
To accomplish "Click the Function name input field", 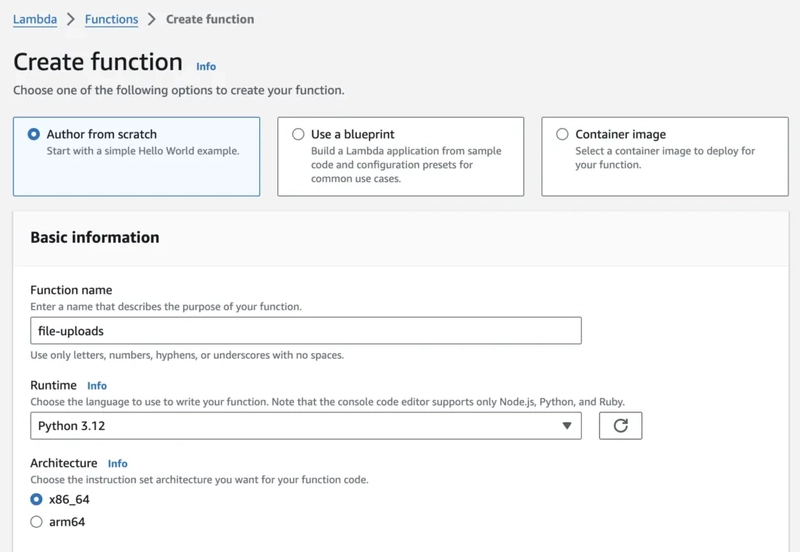I will 306,331.
